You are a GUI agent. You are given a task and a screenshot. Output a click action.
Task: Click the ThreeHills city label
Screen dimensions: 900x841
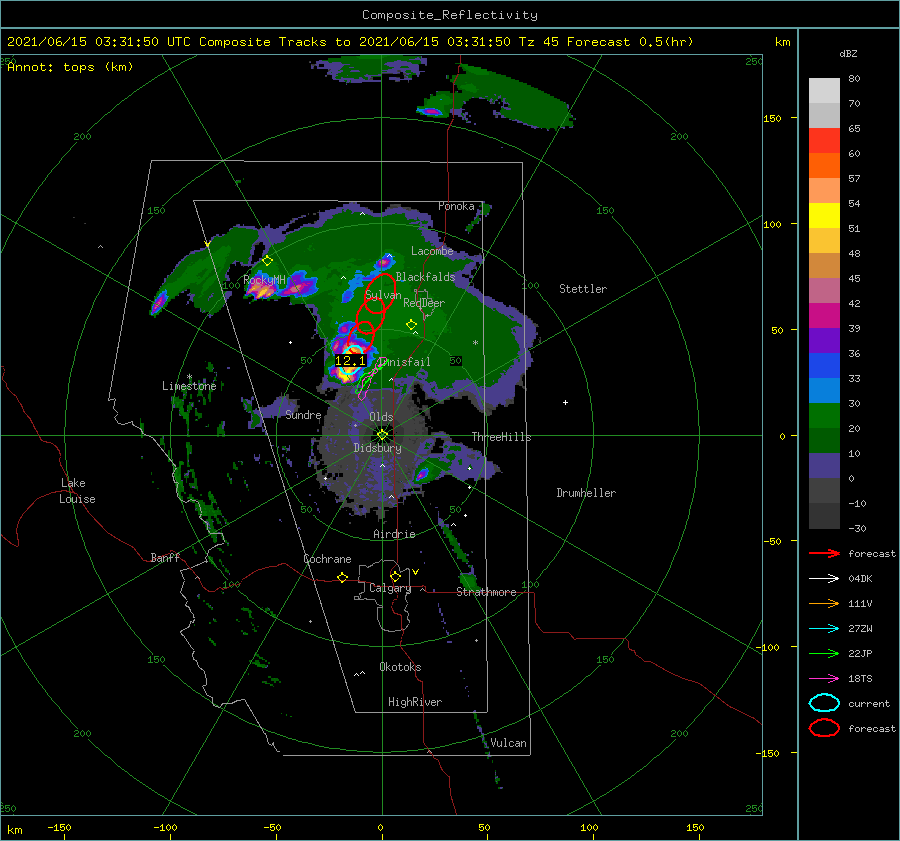[501, 437]
